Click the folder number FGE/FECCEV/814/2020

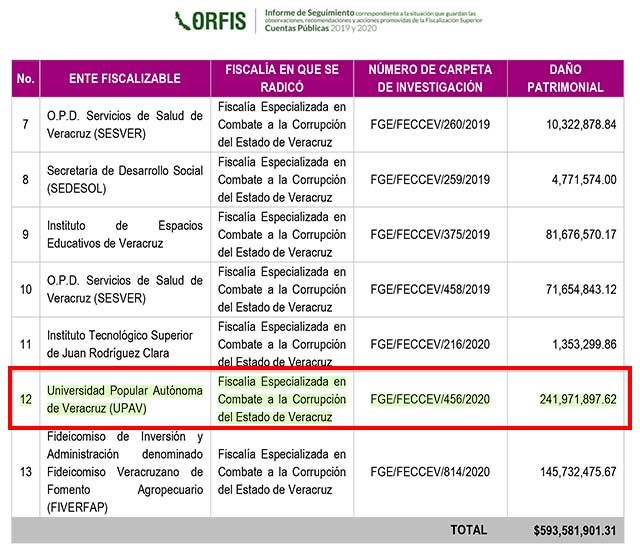pos(430,472)
